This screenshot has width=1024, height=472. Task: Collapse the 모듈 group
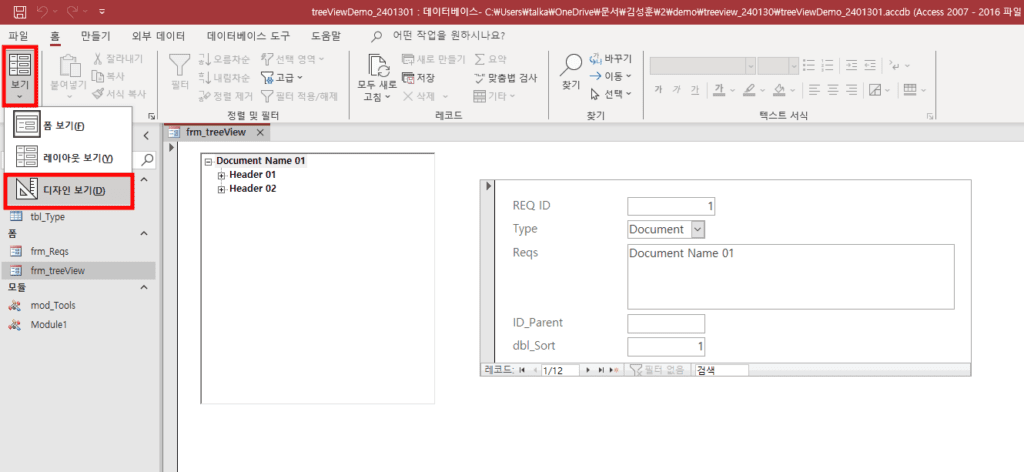pos(144,287)
